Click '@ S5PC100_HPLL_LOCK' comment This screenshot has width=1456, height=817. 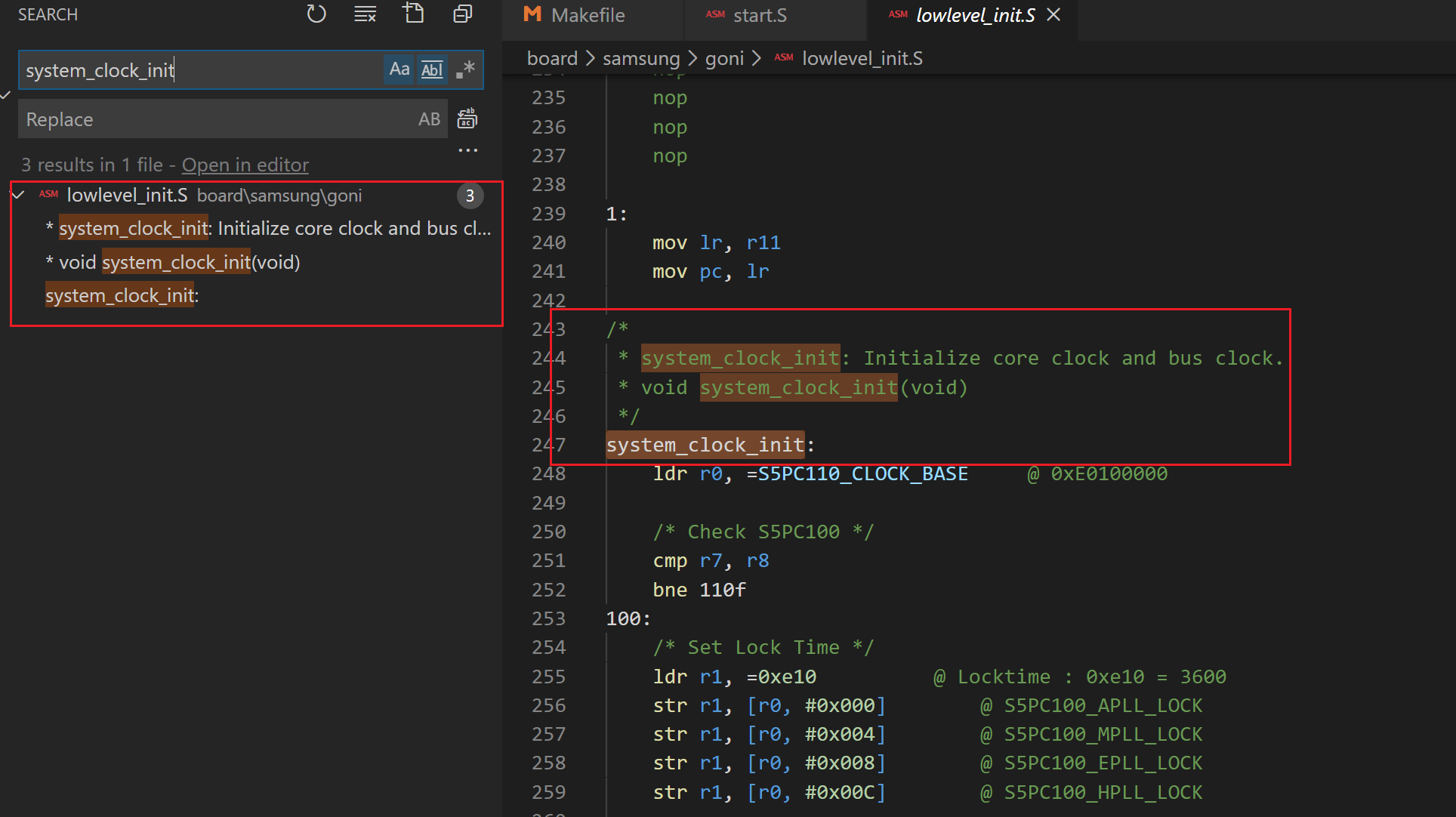1091,792
